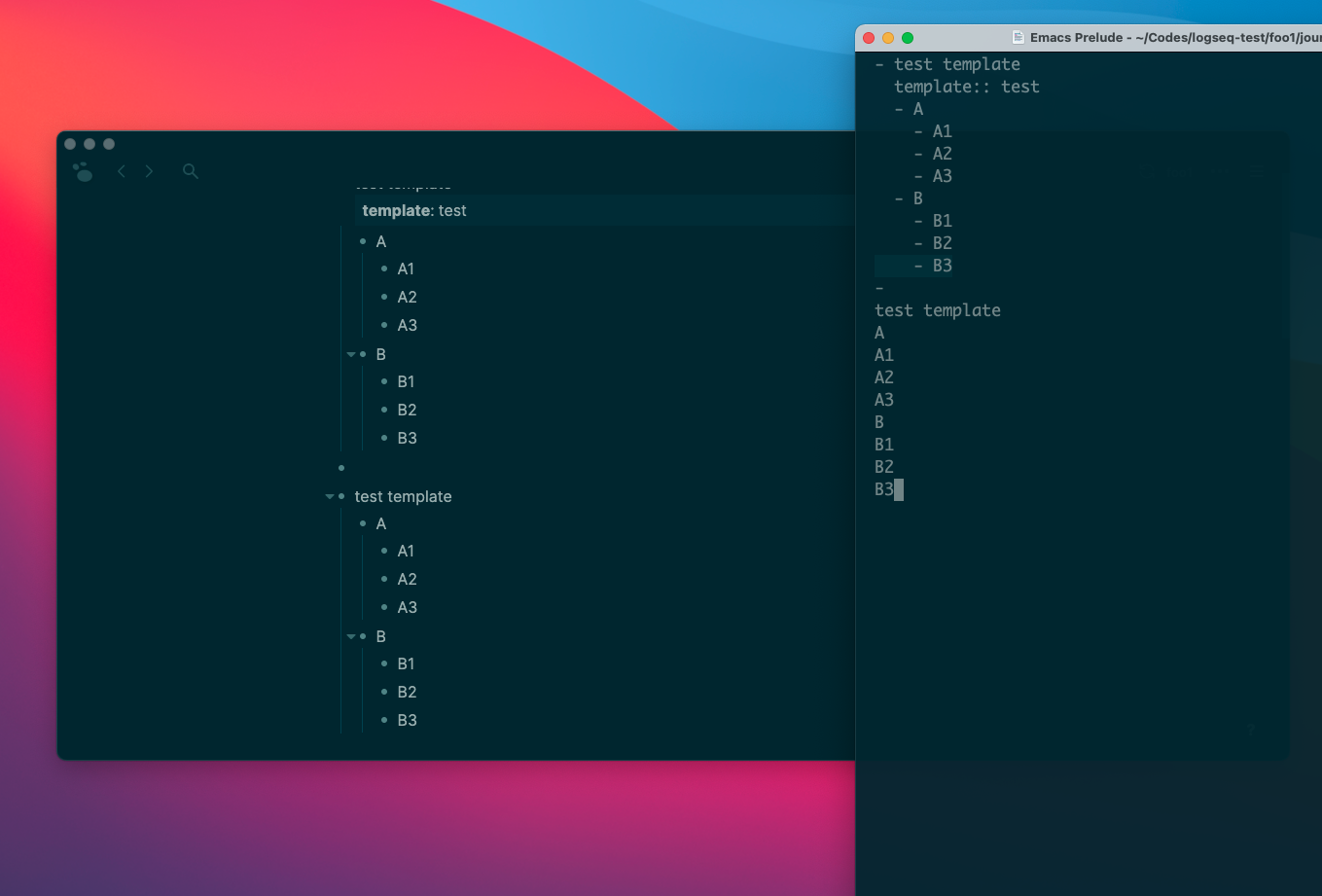Place cursor on the template:: test line in Emacs
This screenshot has height=896, width=1322.
pos(968,87)
